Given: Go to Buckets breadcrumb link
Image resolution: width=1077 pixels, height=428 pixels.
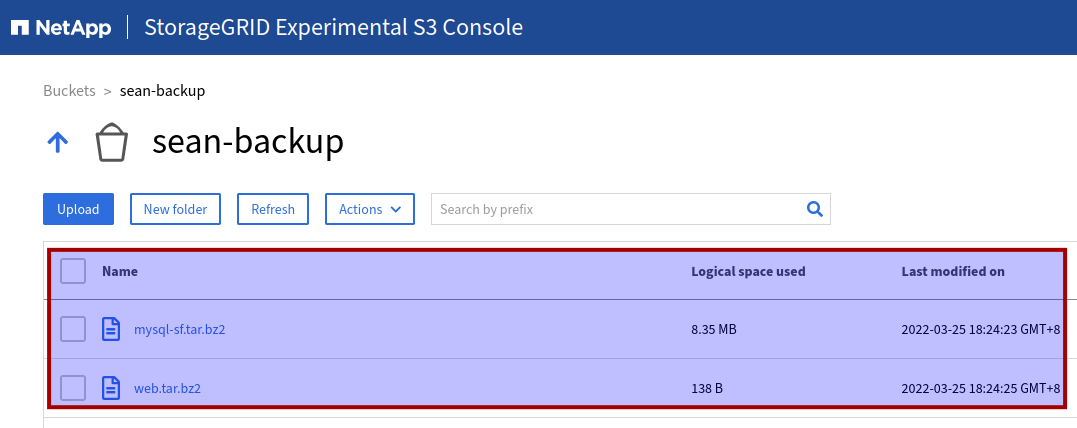Looking at the screenshot, I should [x=69, y=91].
